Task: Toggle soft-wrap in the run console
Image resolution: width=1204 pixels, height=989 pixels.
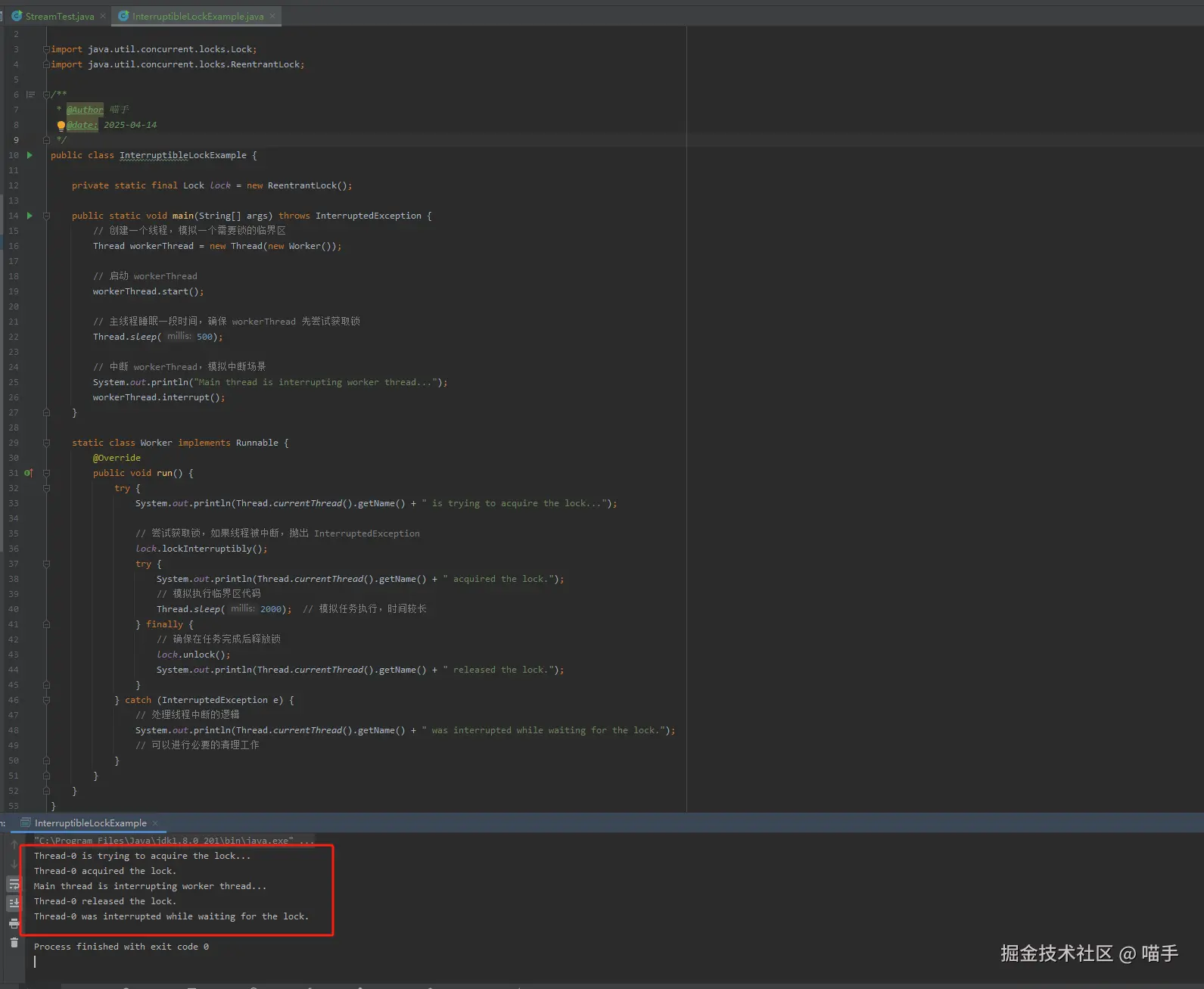Action: (14, 884)
